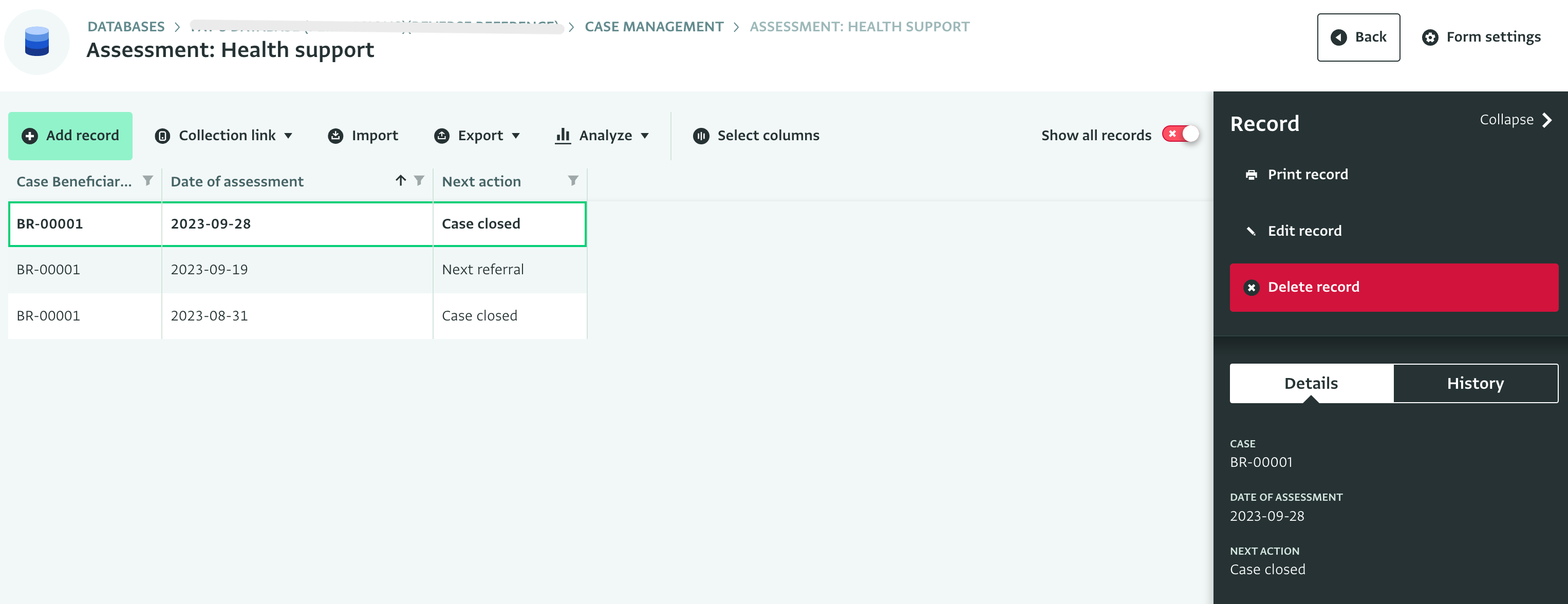The image size is (1568, 604).
Task: Click the Back button
Action: [1357, 37]
